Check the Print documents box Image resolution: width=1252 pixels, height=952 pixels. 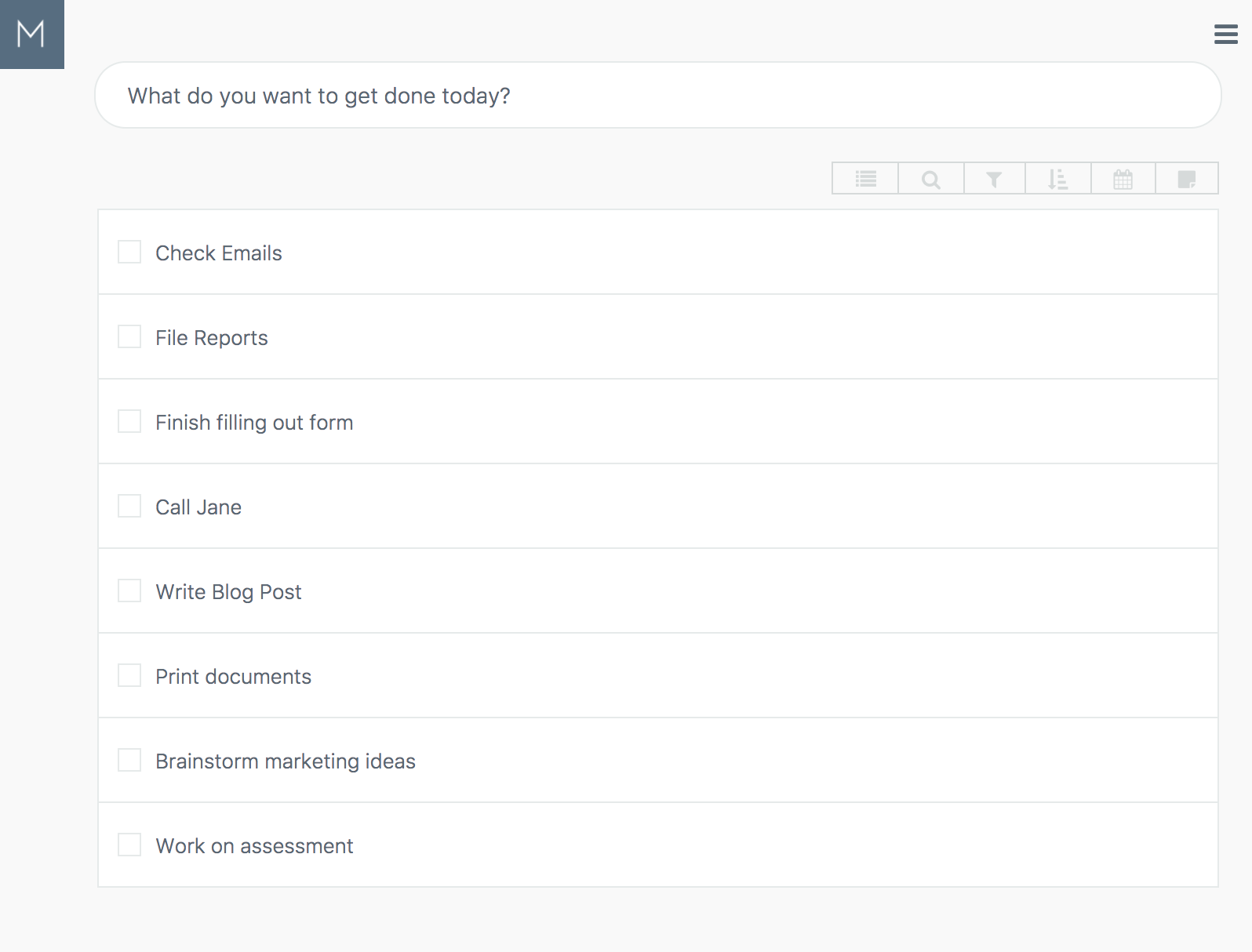129,675
